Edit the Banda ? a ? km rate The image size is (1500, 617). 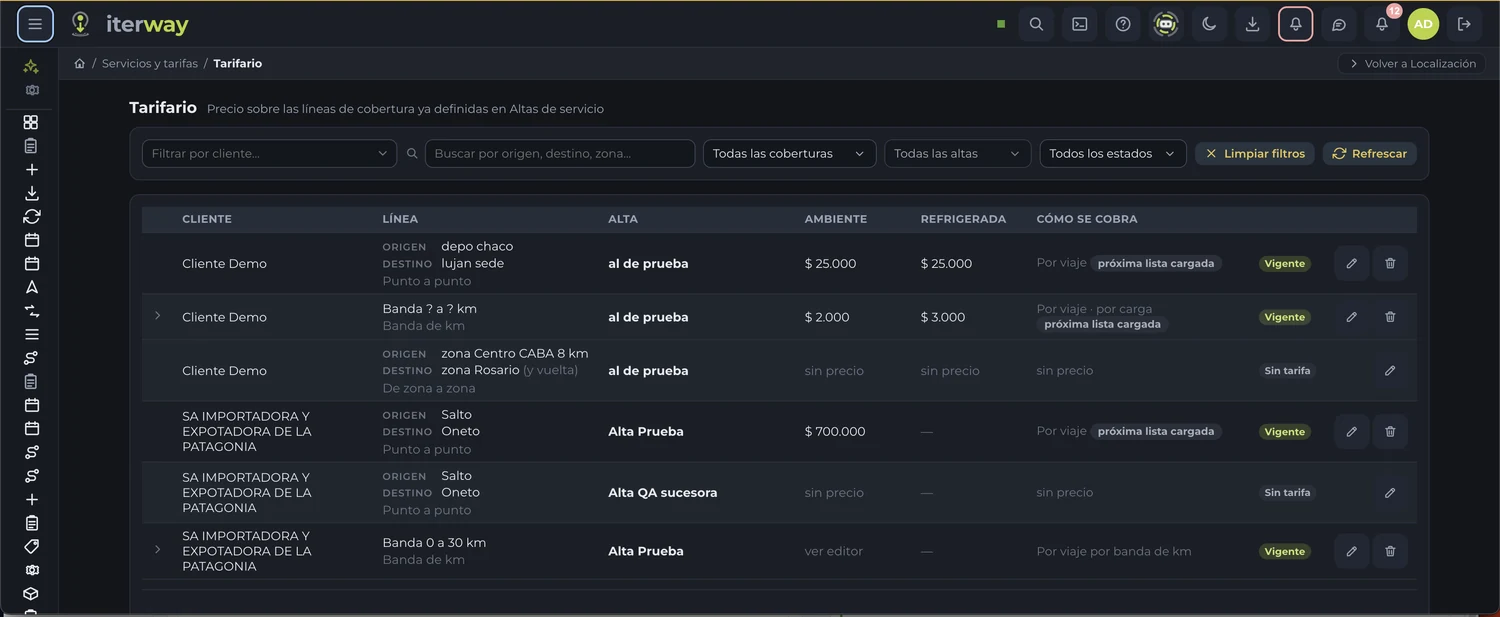1351,317
